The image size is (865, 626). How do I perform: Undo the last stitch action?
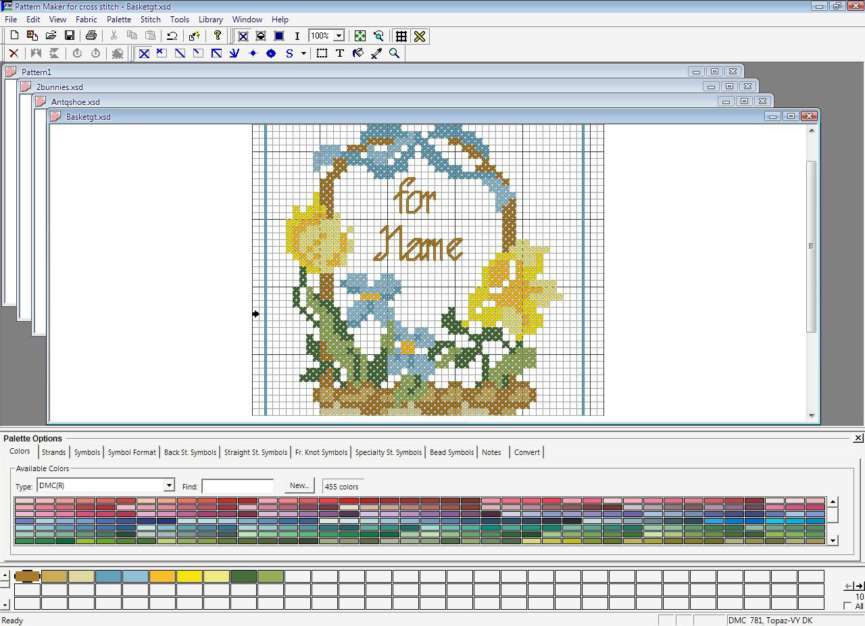point(171,35)
